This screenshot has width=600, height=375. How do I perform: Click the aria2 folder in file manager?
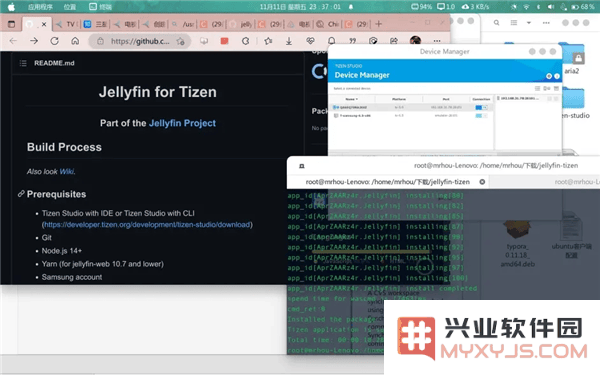(572, 59)
